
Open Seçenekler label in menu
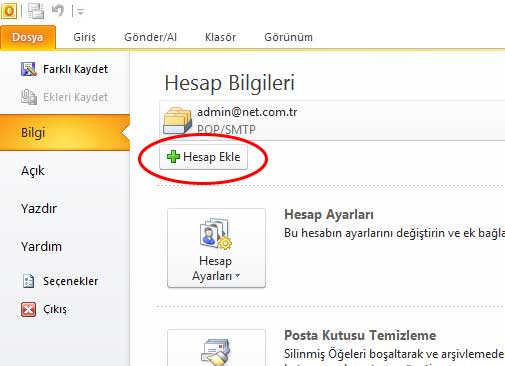click(70, 281)
